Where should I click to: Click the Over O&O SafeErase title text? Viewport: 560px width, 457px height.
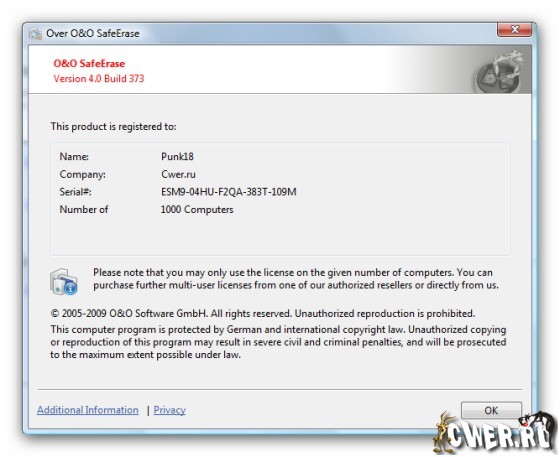coord(93,34)
